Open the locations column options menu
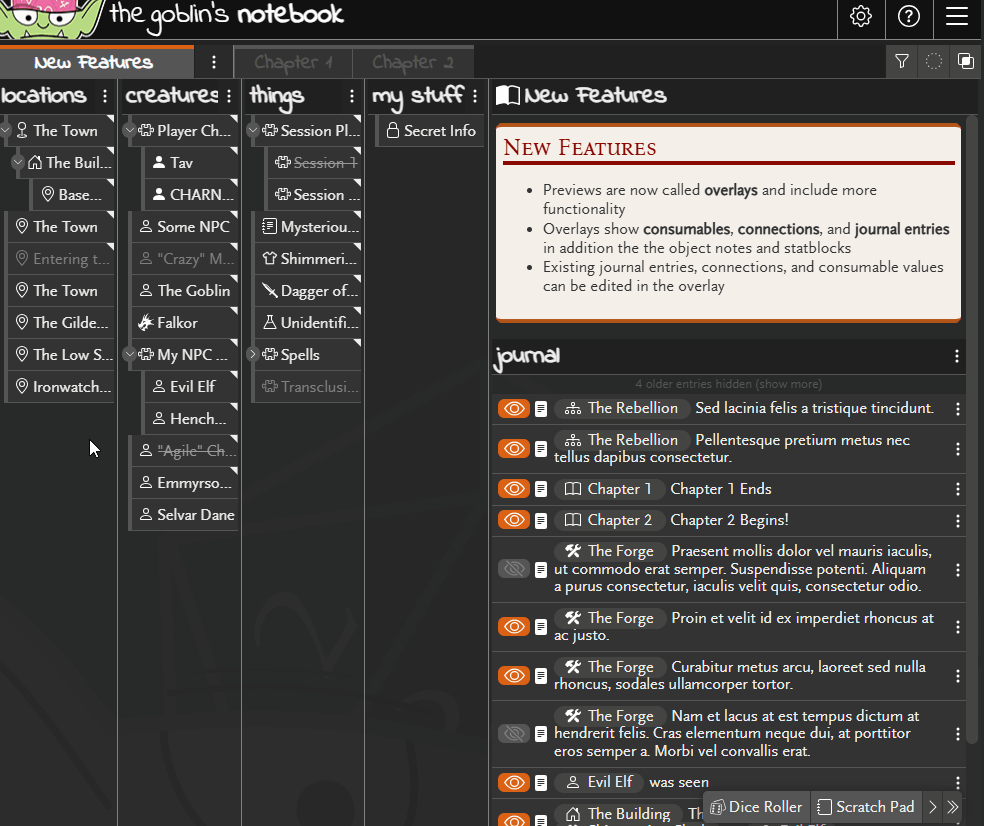Viewport: 984px width, 826px height. coord(105,96)
